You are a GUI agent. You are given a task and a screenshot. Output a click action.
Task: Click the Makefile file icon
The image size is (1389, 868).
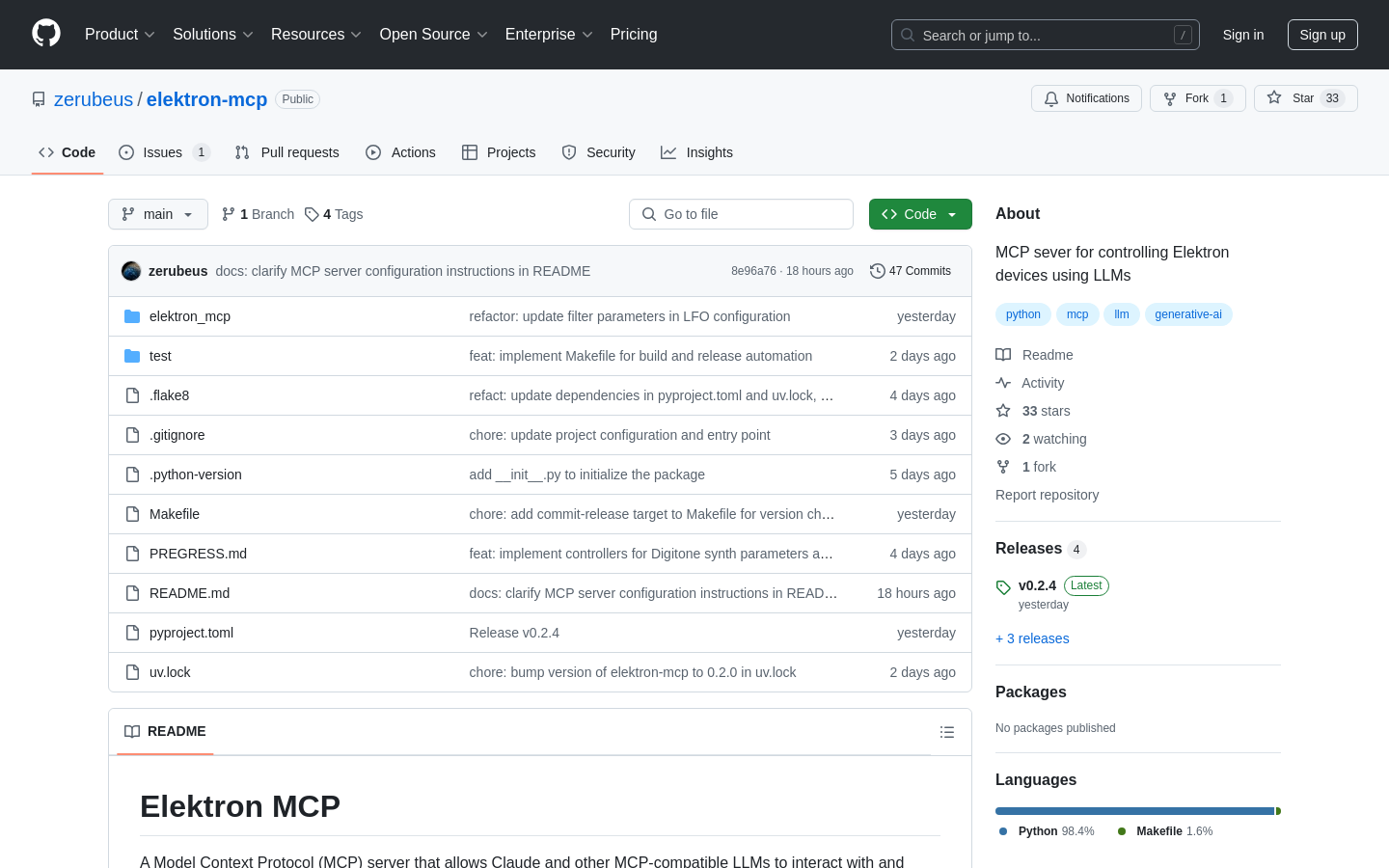pos(132,514)
